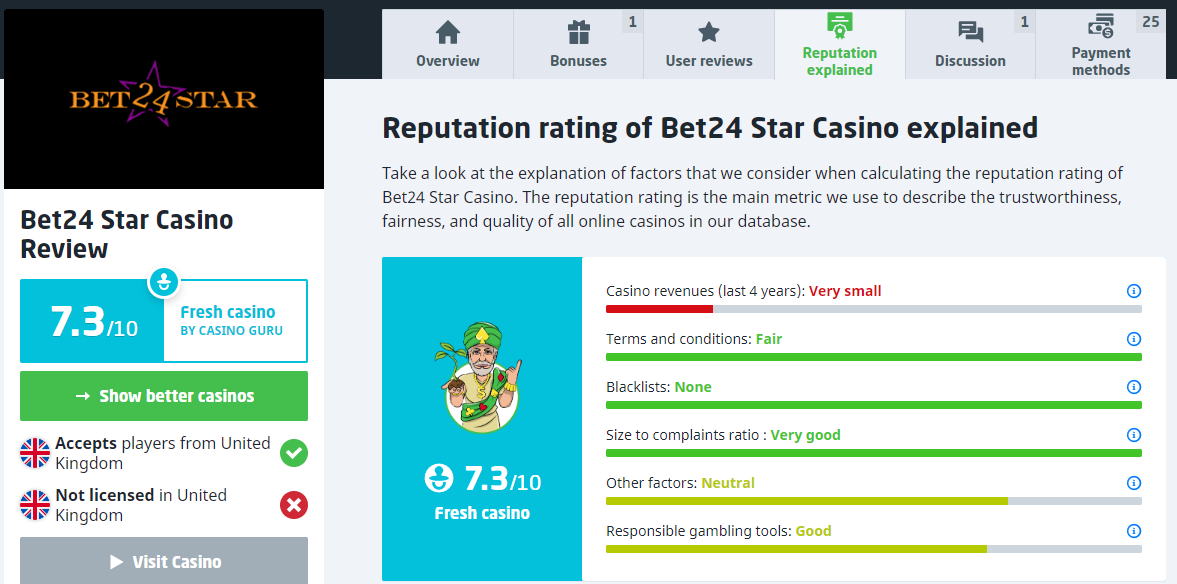Open the Discussion tab
This screenshot has height=584, width=1177.
click(x=970, y=45)
